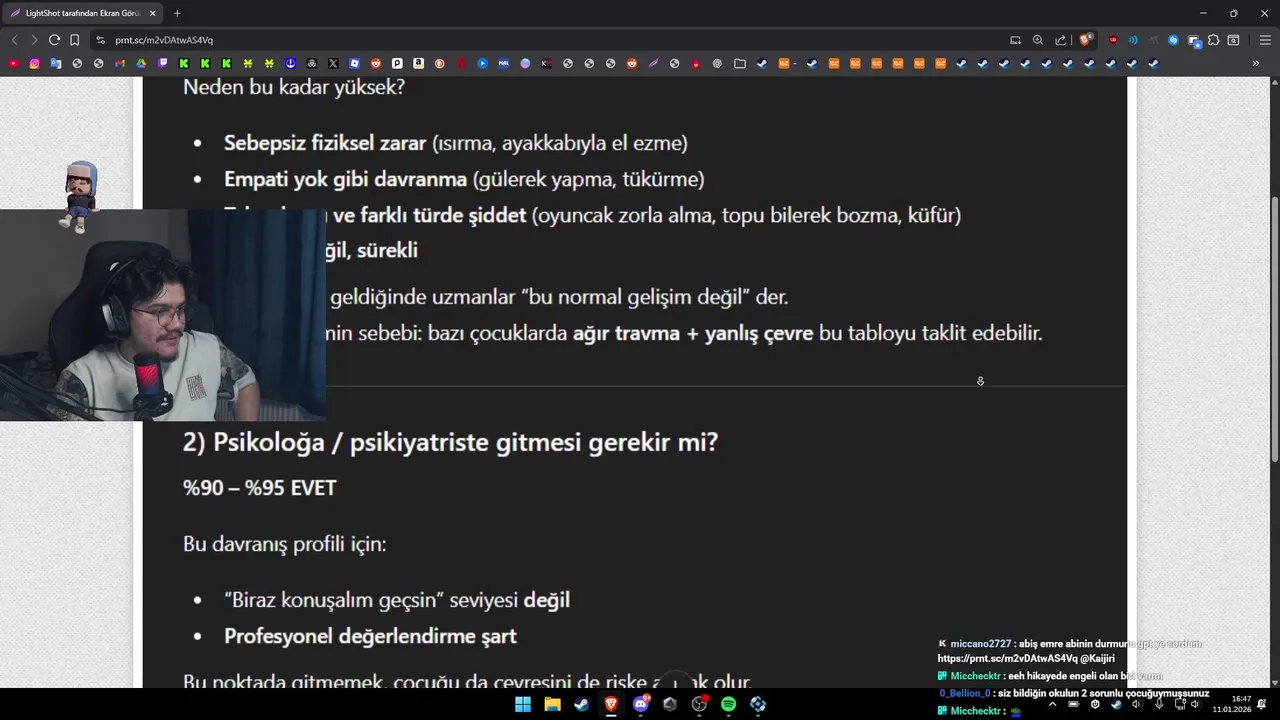Screen dimensions: 1280x720
Task: Open the Shazam extension icon
Action: (1173, 40)
